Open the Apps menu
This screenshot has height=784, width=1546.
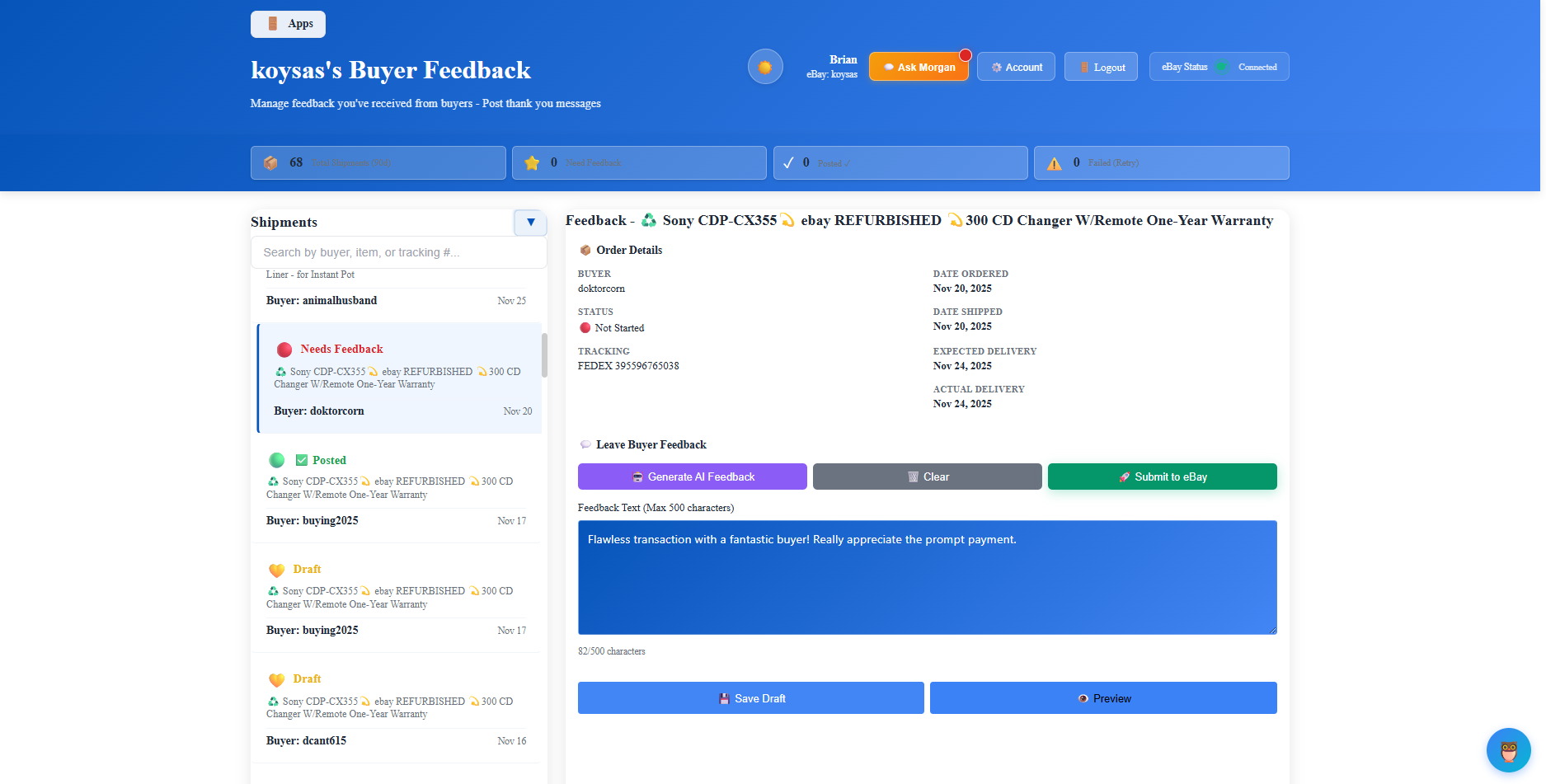(x=288, y=24)
